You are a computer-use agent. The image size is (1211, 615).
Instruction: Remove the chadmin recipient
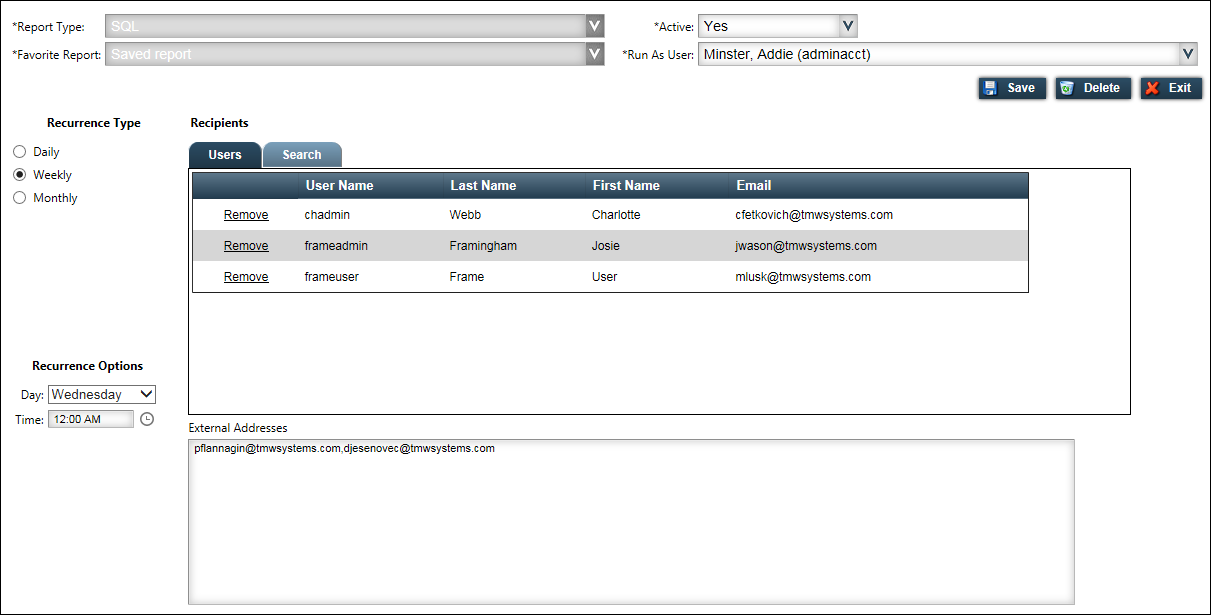click(246, 215)
